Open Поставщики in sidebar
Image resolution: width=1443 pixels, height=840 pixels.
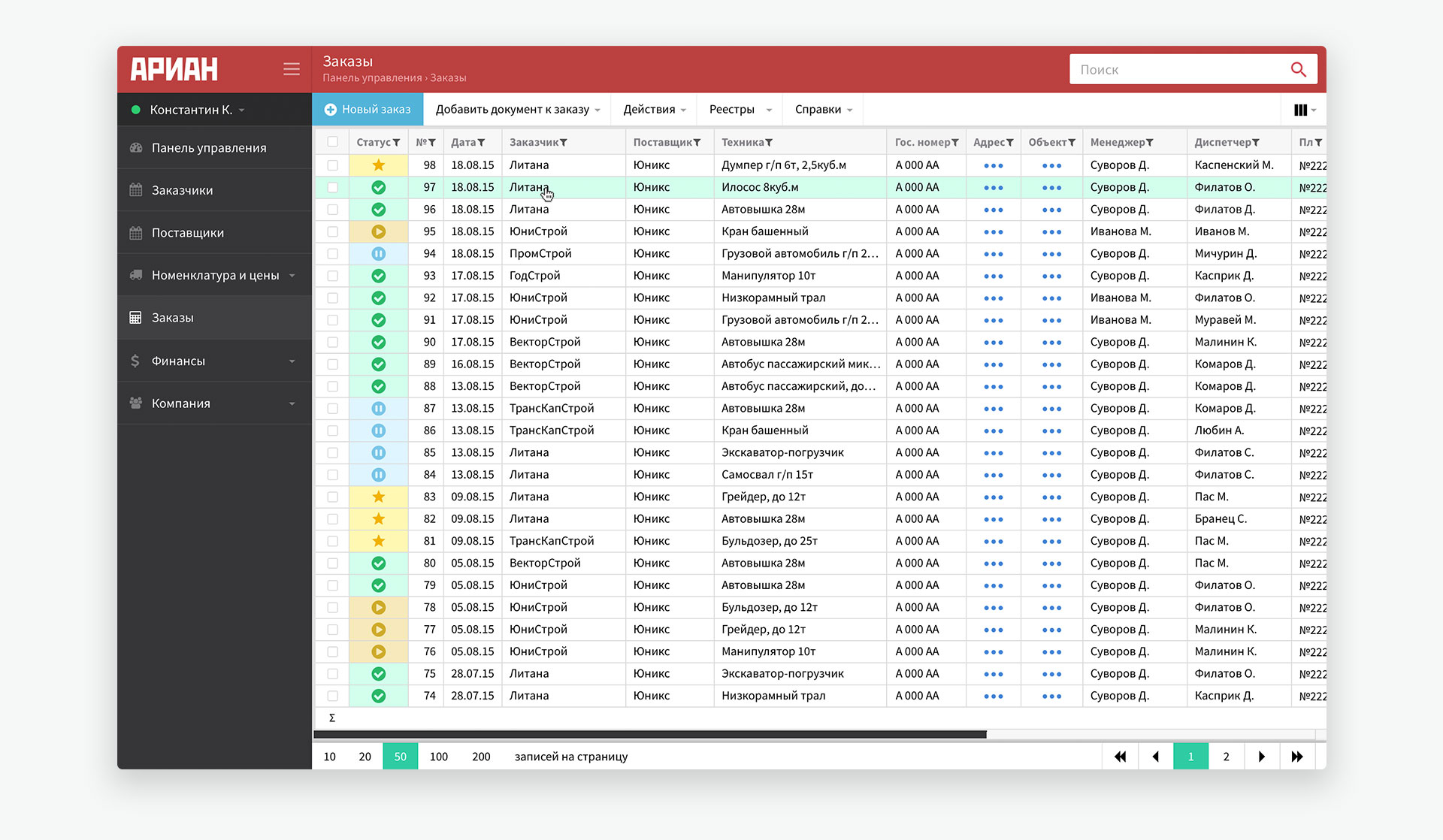[214, 233]
